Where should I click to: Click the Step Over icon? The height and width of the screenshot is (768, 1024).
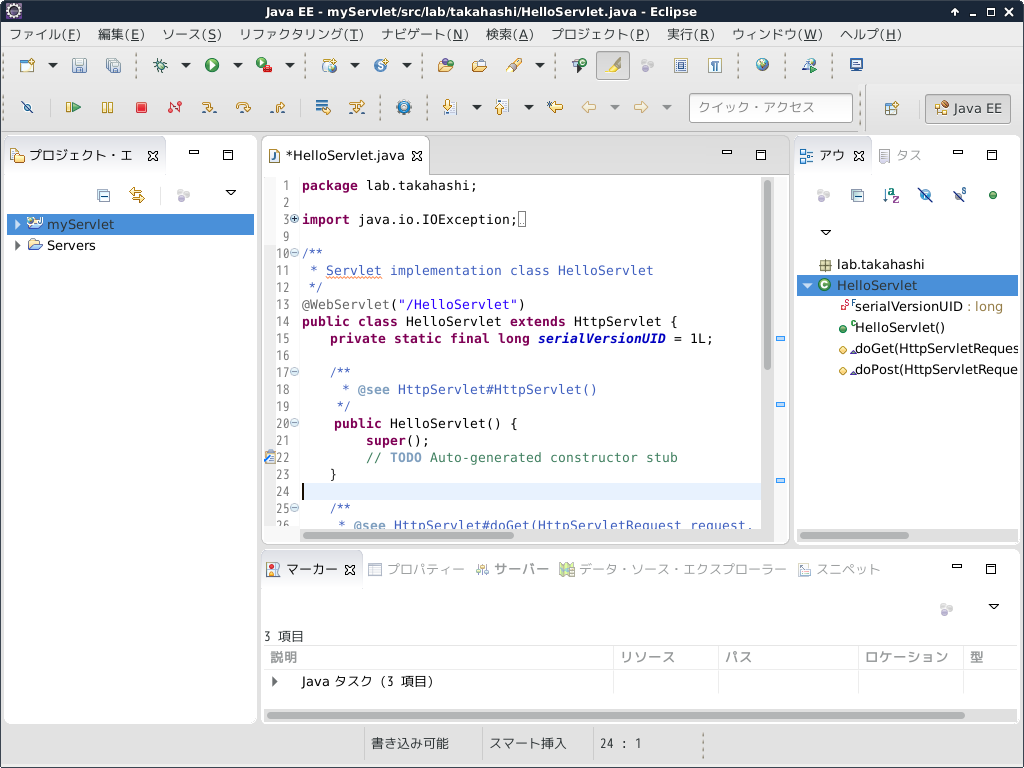click(243, 107)
